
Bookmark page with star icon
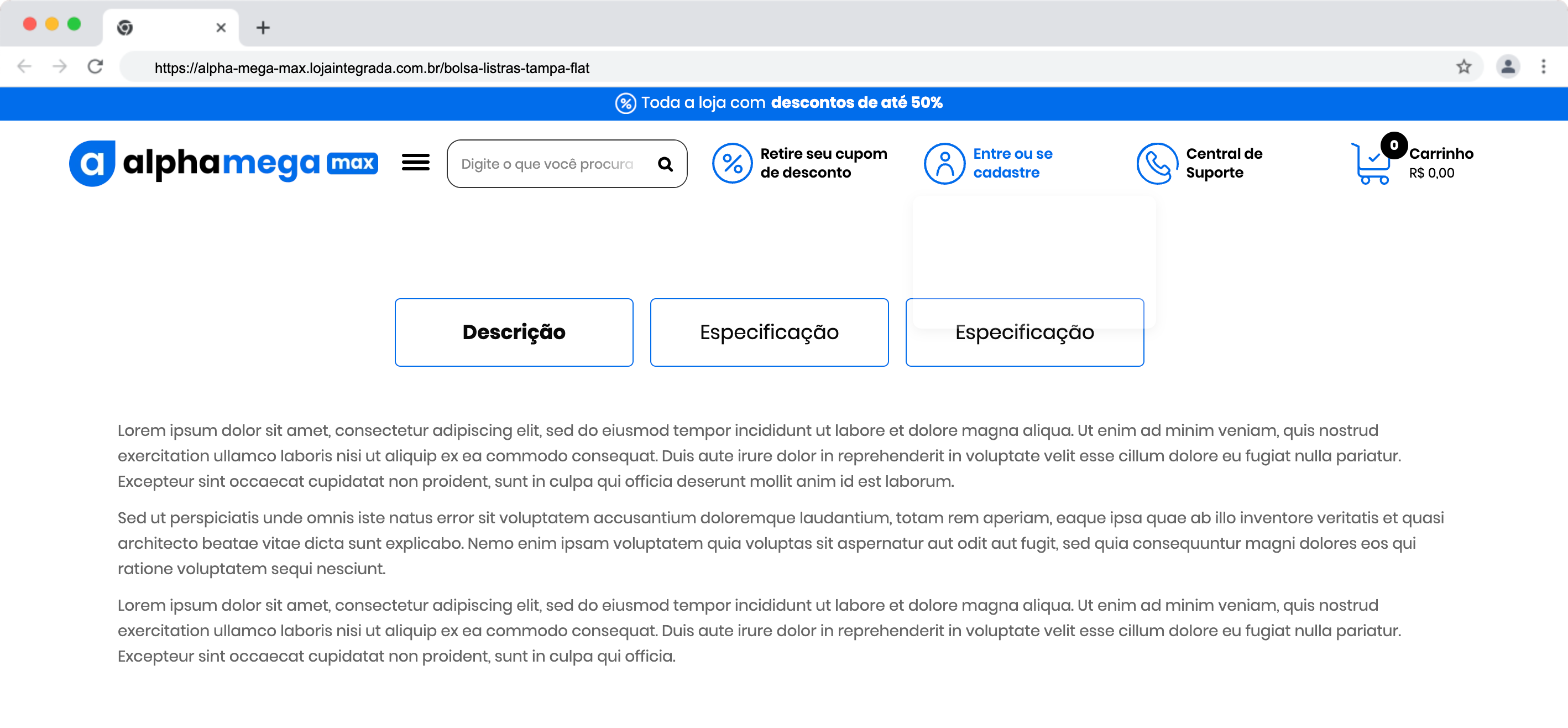(1464, 67)
